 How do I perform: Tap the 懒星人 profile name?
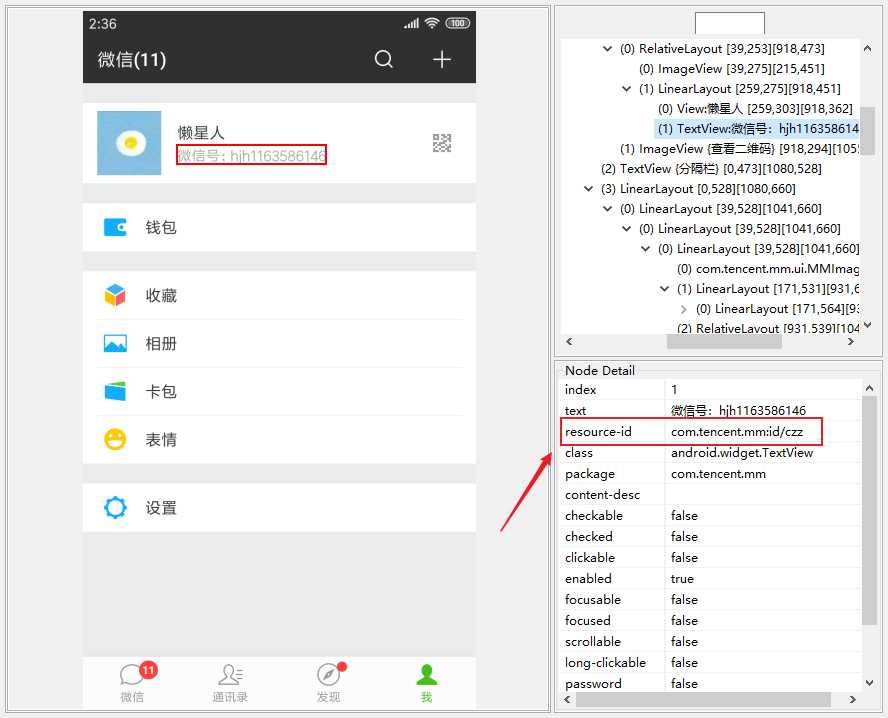pos(201,133)
